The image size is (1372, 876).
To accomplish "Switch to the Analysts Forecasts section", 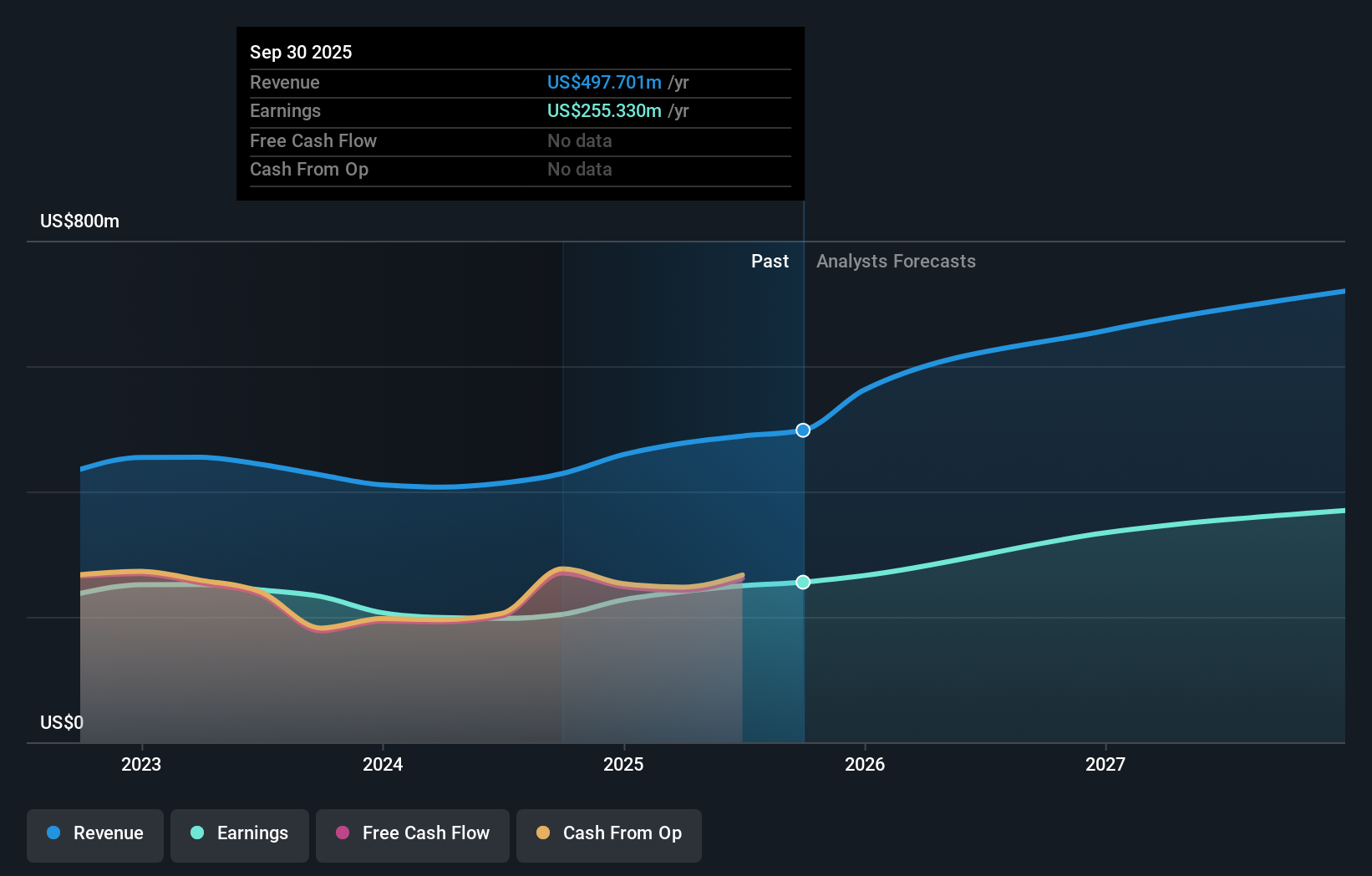I will click(x=896, y=261).
